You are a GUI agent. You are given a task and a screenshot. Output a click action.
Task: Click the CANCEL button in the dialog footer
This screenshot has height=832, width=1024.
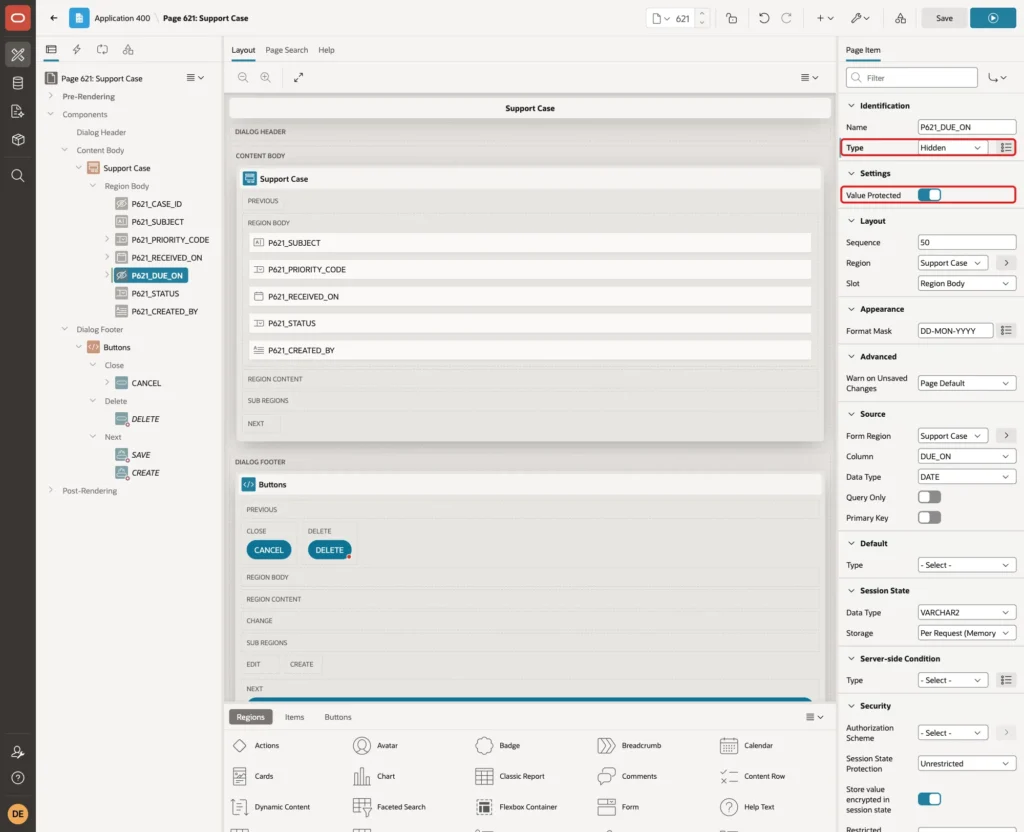pos(268,550)
